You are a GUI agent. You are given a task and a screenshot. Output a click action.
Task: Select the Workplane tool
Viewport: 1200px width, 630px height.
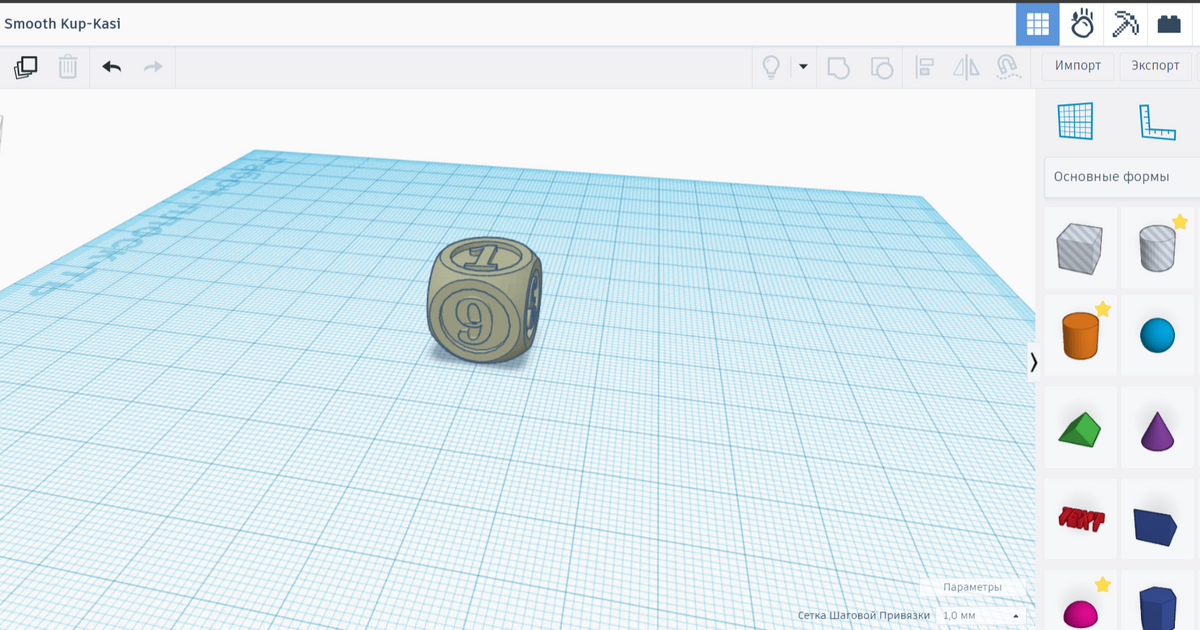(1076, 121)
